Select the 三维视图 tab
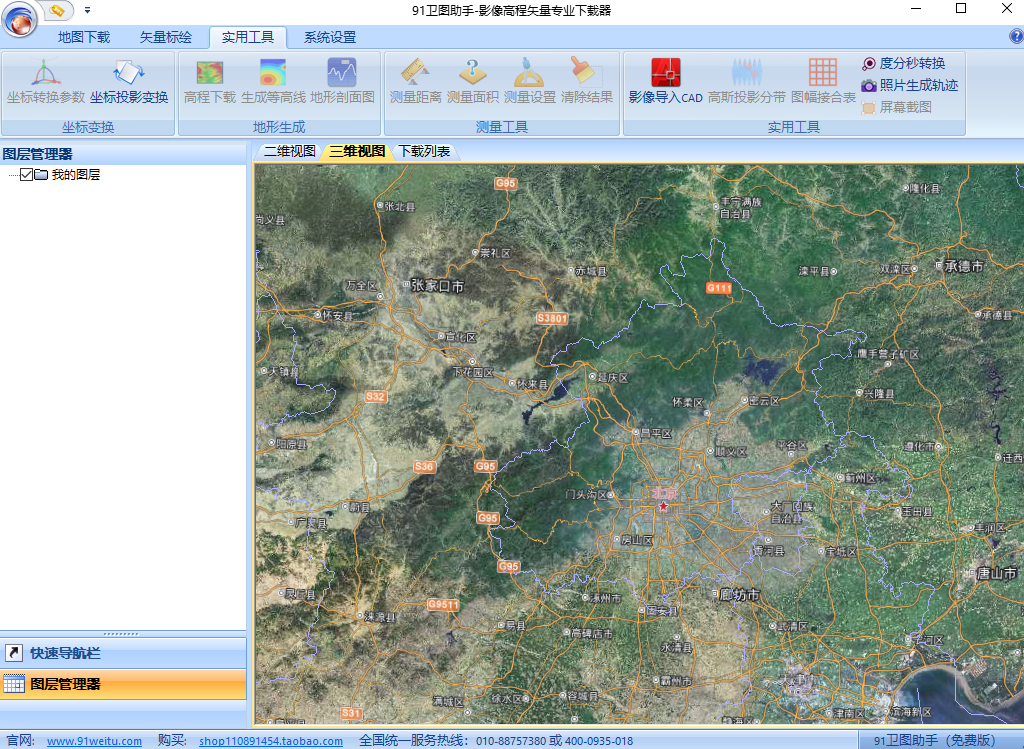 coord(357,151)
